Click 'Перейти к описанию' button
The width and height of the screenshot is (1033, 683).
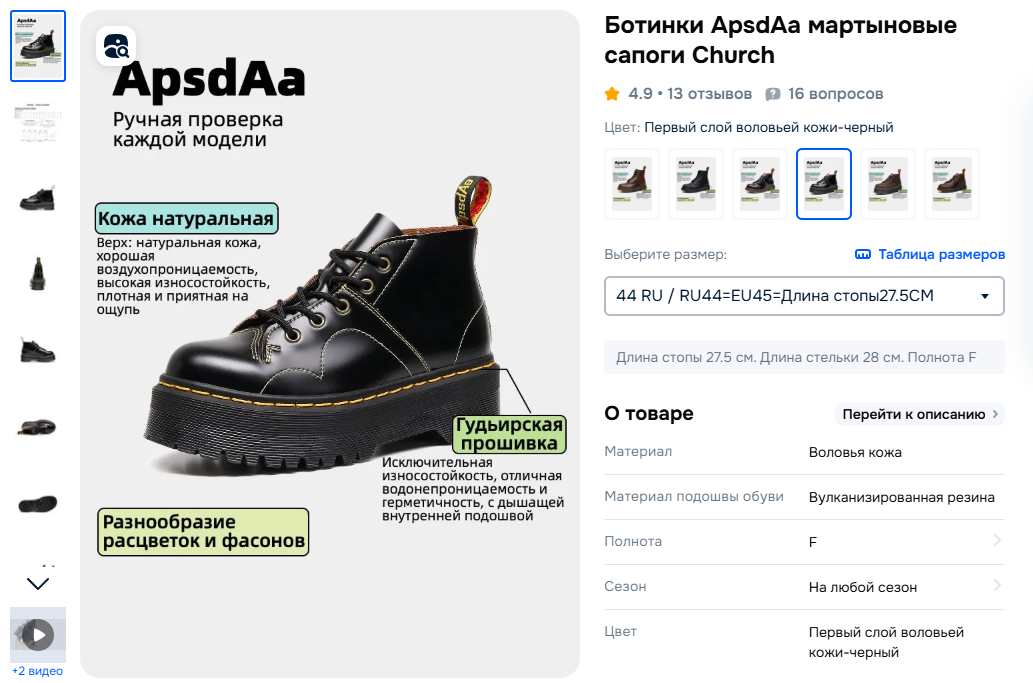[920, 414]
